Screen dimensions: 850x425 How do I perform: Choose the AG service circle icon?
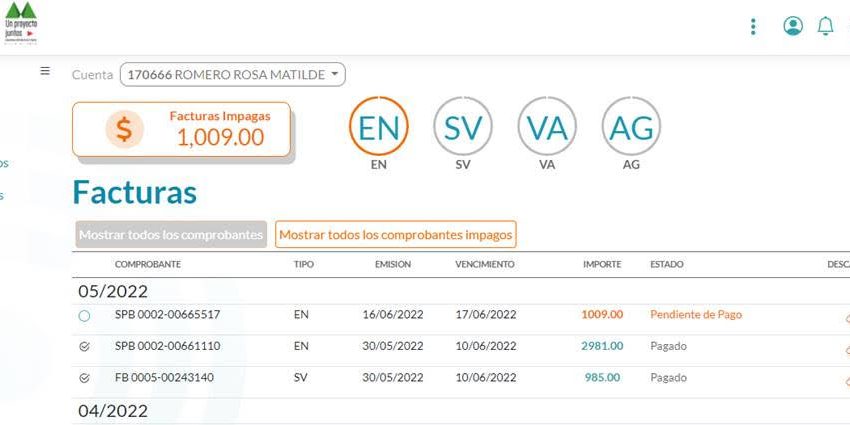coord(630,128)
